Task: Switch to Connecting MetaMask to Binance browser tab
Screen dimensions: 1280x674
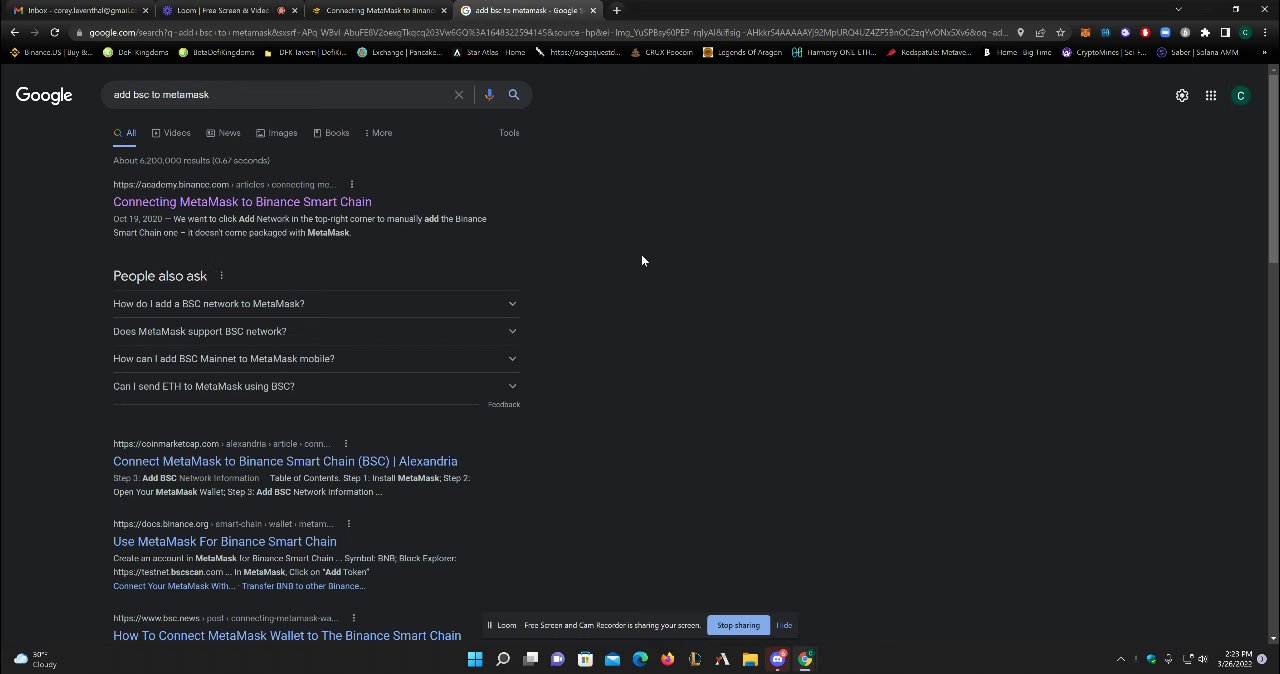Action: (x=378, y=10)
